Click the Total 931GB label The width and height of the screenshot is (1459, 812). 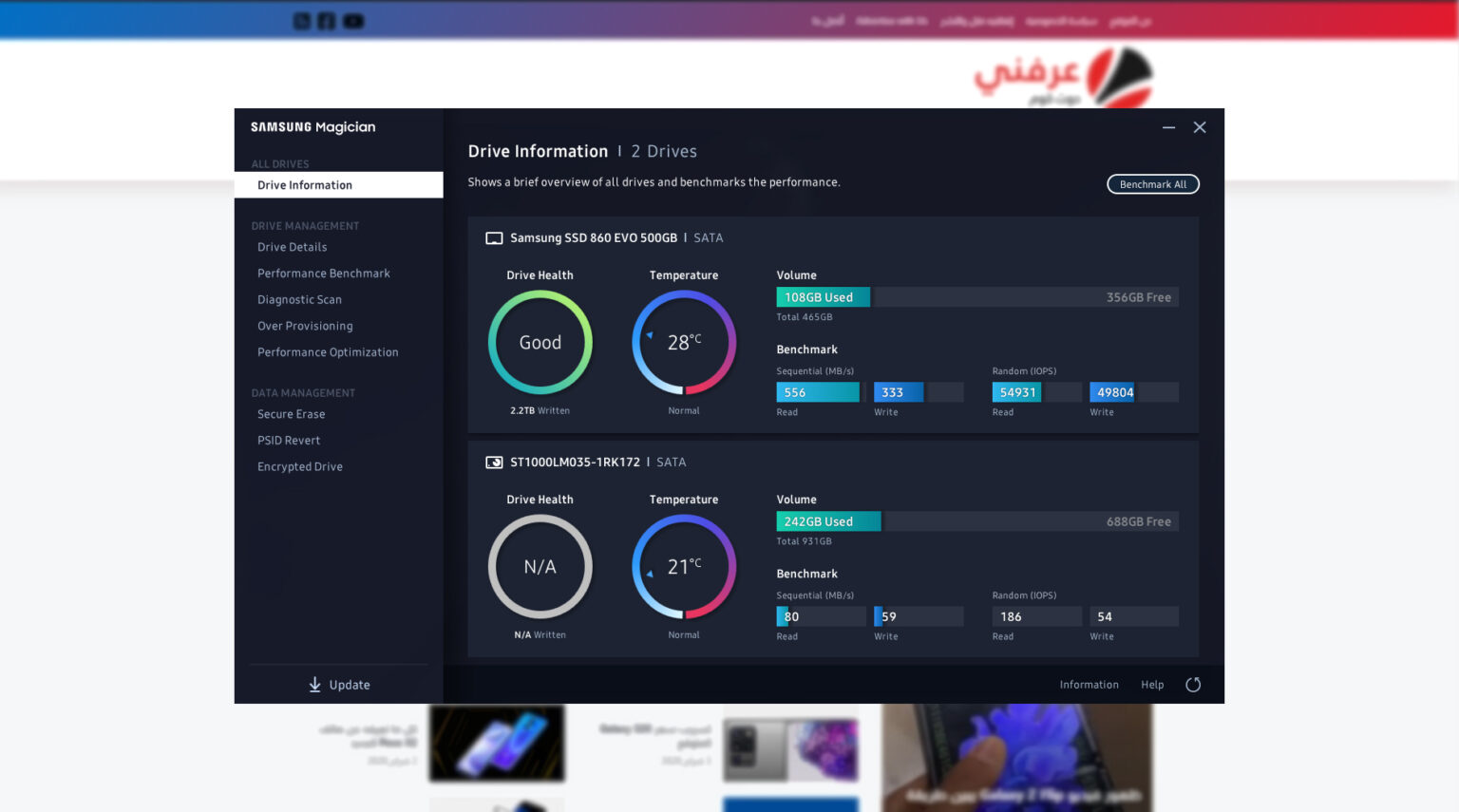pos(804,541)
